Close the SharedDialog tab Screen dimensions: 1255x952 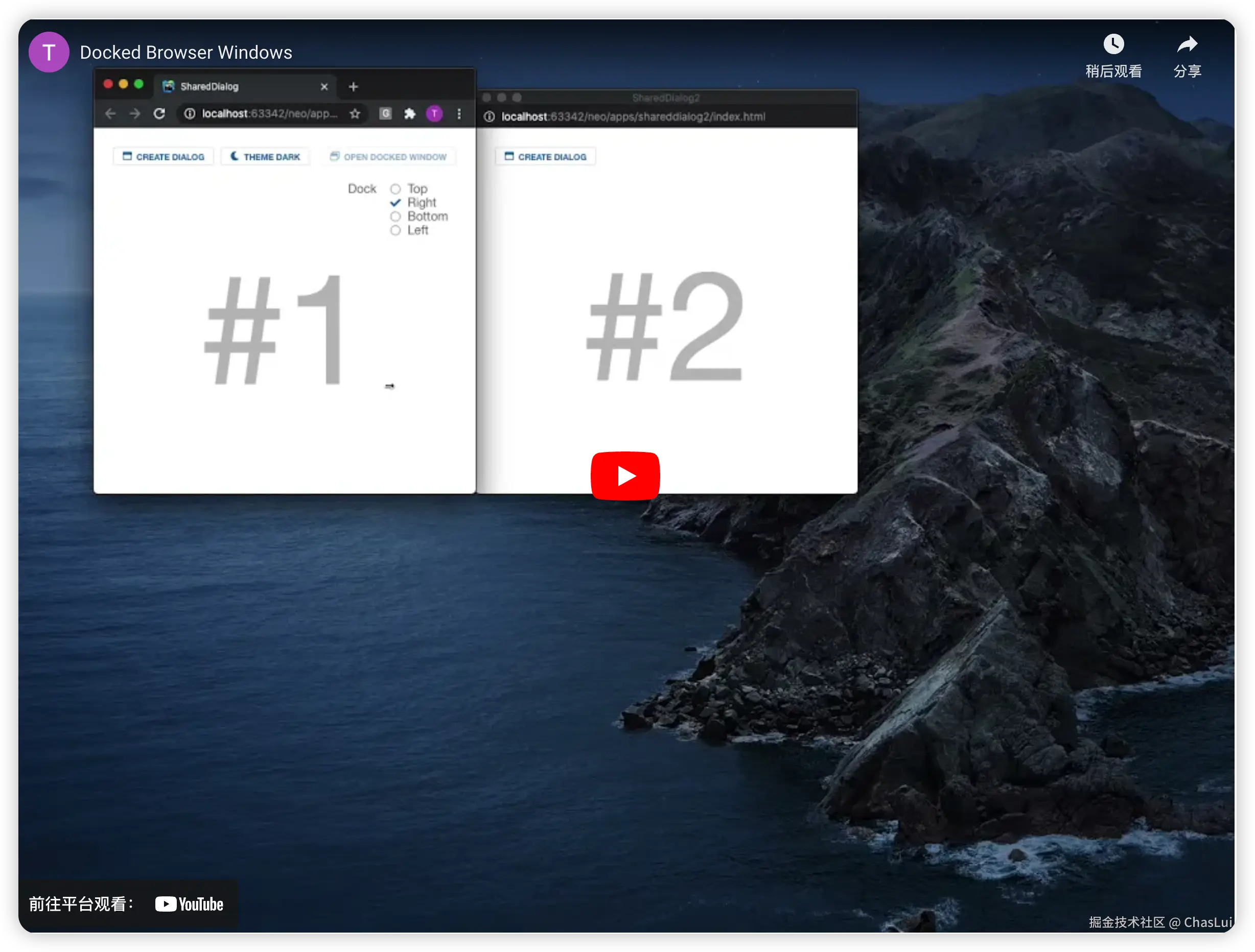[324, 87]
